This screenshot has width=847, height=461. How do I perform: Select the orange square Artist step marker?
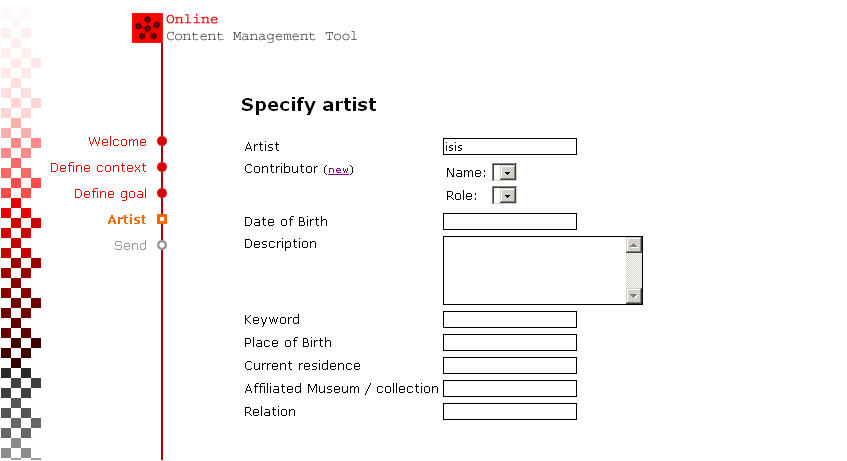[x=162, y=219]
